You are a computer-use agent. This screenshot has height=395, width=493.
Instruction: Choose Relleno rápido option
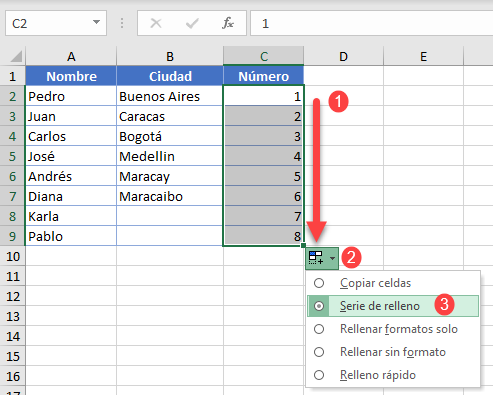pyautogui.click(x=393, y=375)
